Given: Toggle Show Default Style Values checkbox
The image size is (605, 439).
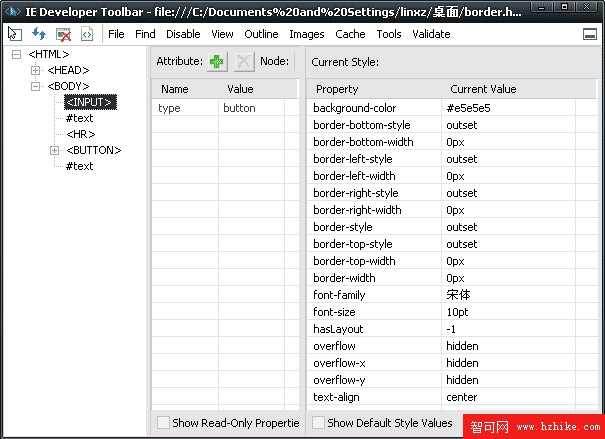Looking at the screenshot, I should point(318,423).
